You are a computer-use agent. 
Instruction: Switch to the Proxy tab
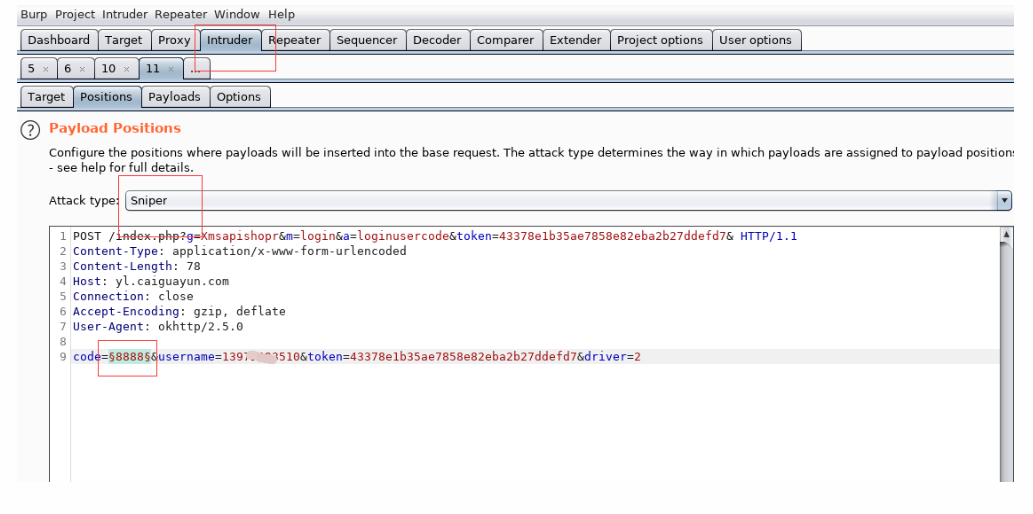175,40
